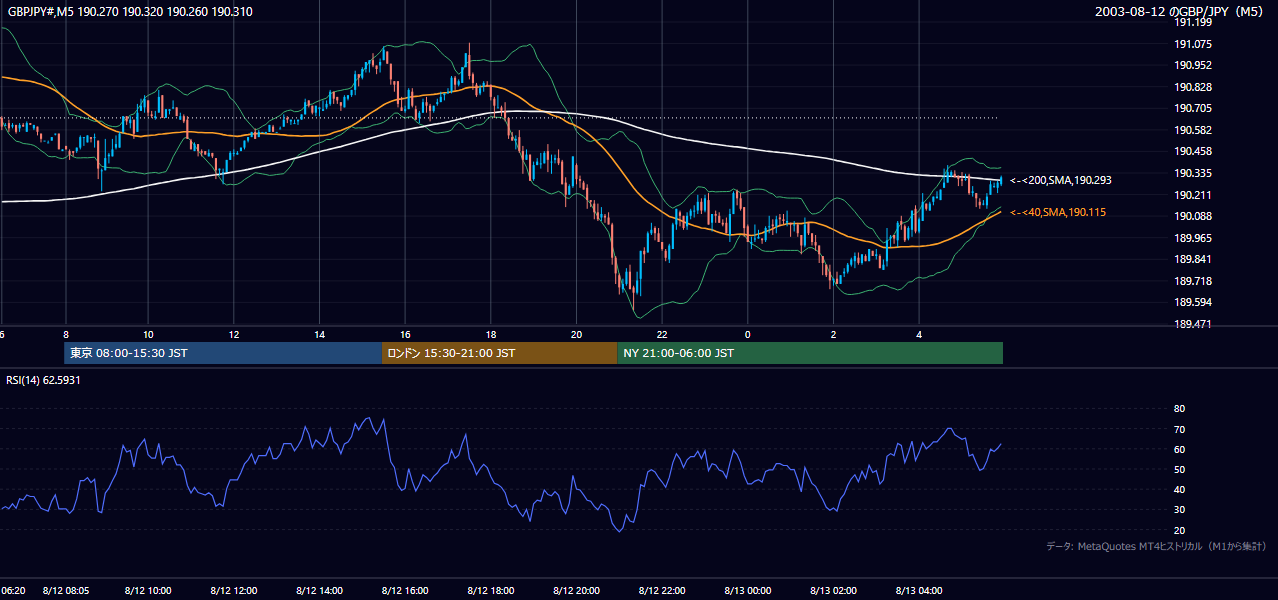
Task: Click RSI scale value 40
Action: pos(1179,490)
